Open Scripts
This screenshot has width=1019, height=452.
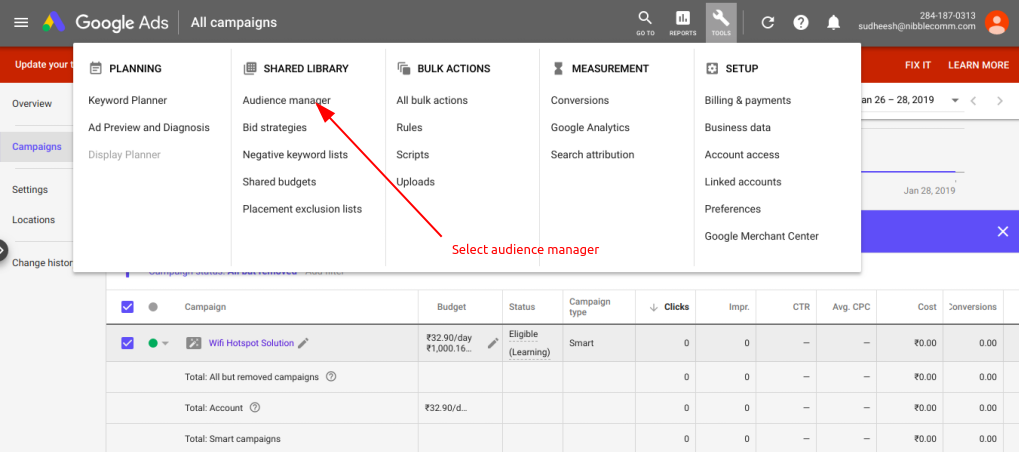(x=413, y=155)
